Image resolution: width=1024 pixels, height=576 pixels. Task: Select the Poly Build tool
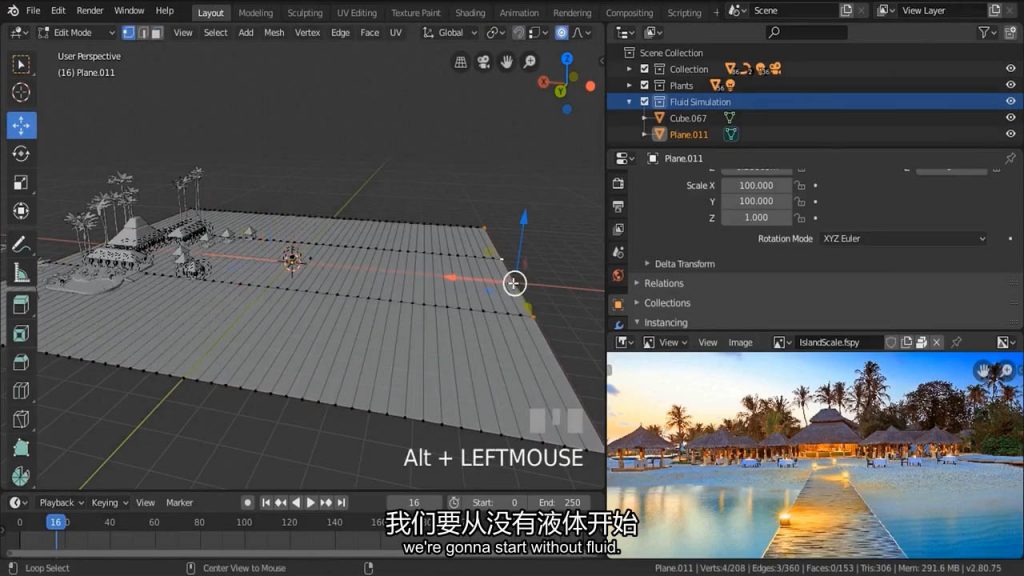coord(21,448)
